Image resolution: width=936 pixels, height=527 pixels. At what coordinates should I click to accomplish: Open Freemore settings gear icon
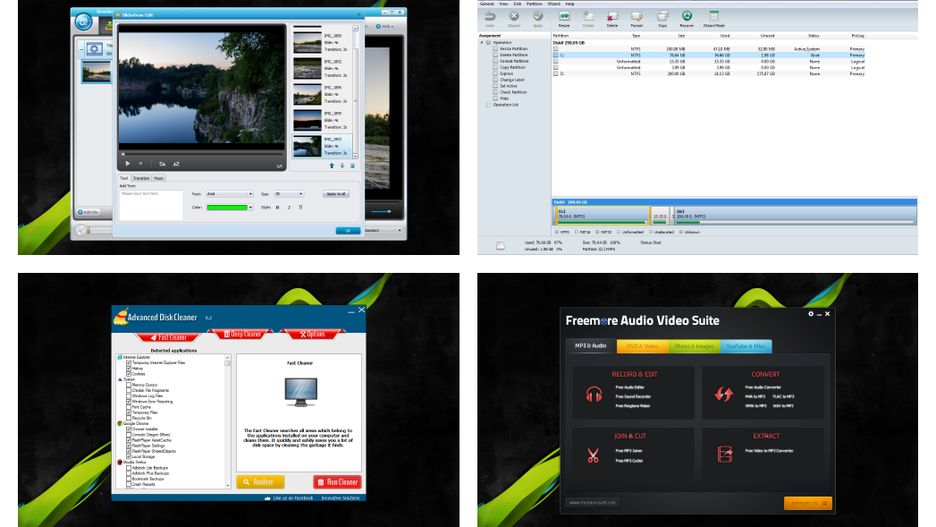point(811,314)
